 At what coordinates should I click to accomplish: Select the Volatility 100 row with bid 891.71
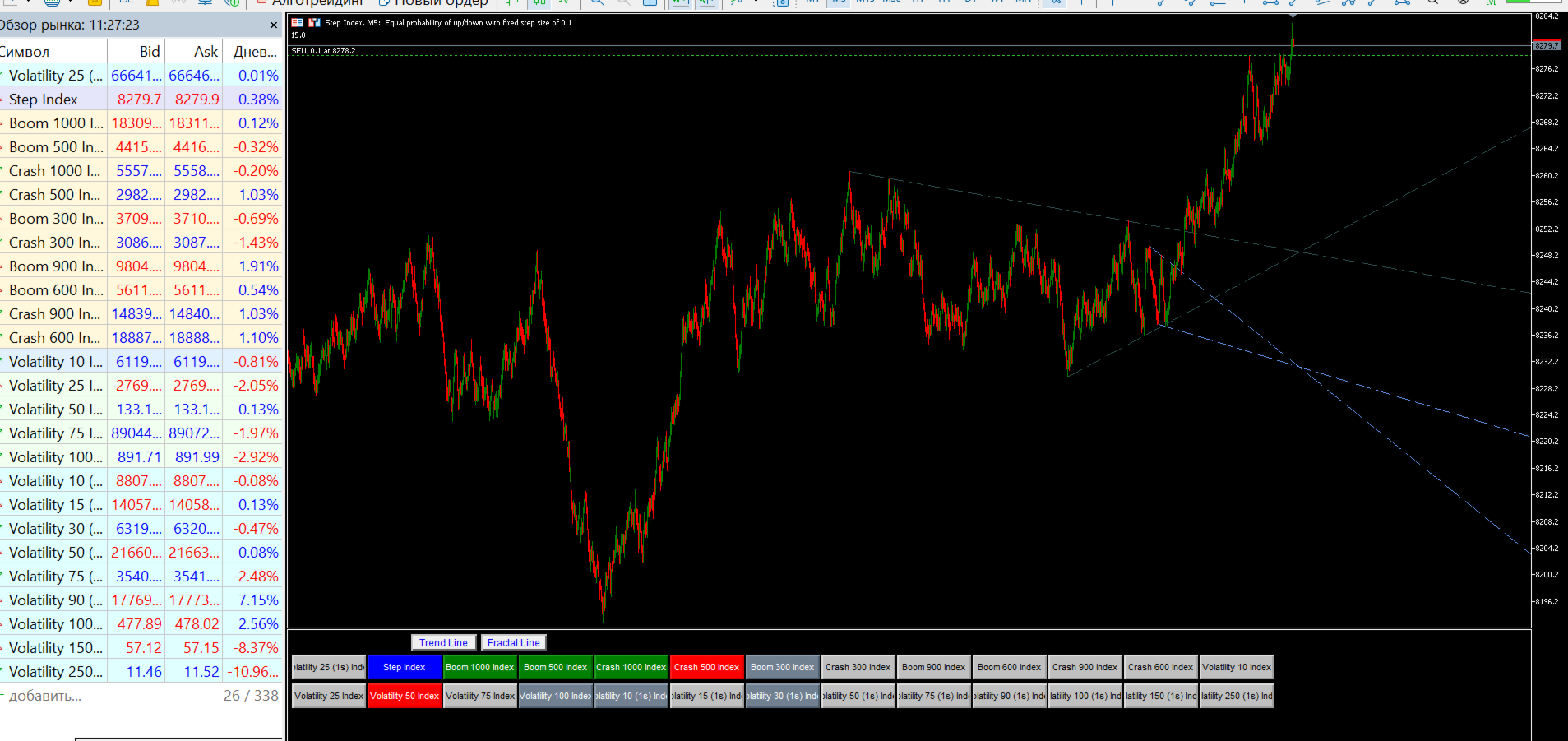pyautogui.click(x=141, y=456)
